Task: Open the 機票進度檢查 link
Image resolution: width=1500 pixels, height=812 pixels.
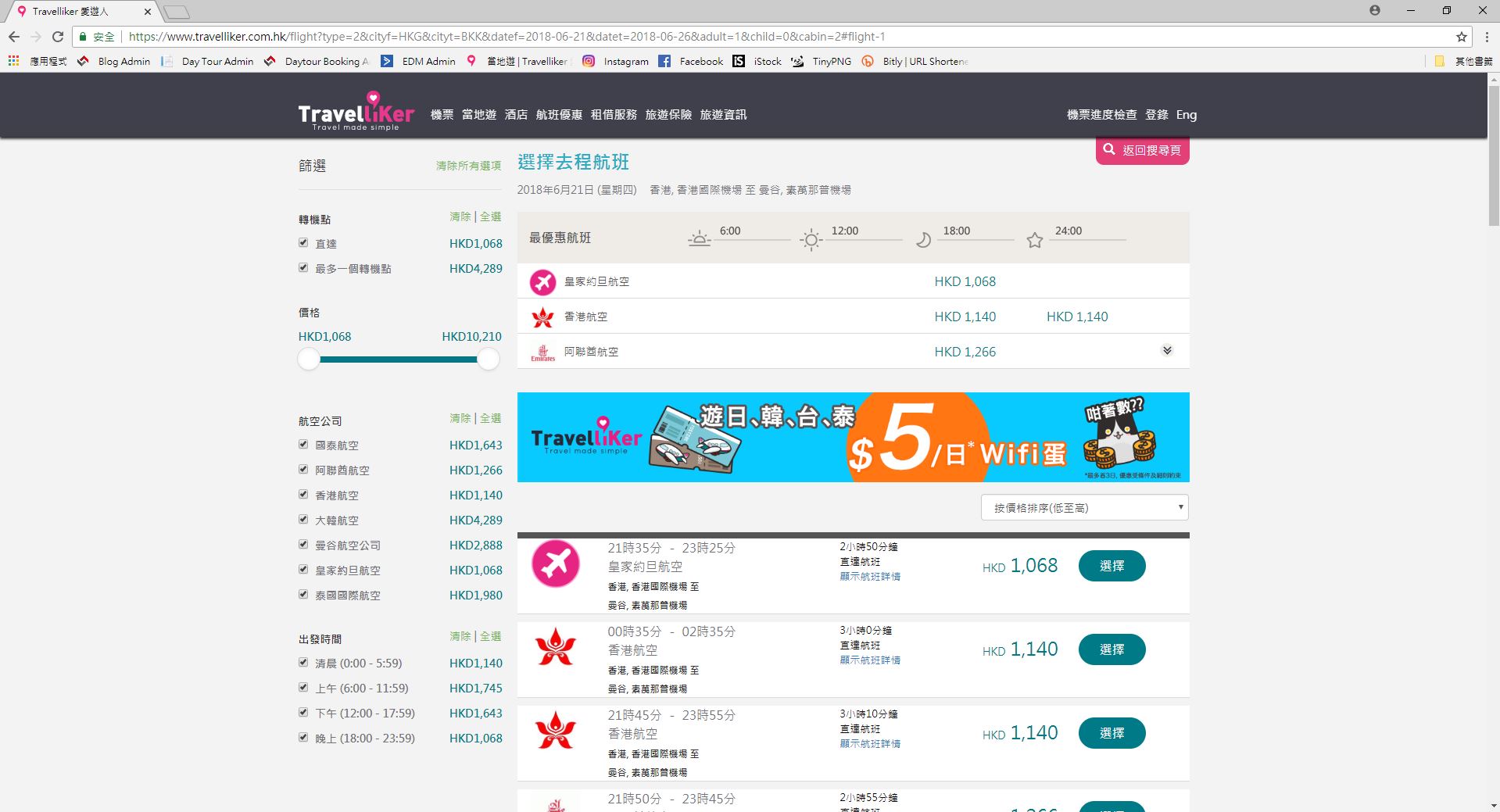Action: pyautogui.click(x=1101, y=115)
